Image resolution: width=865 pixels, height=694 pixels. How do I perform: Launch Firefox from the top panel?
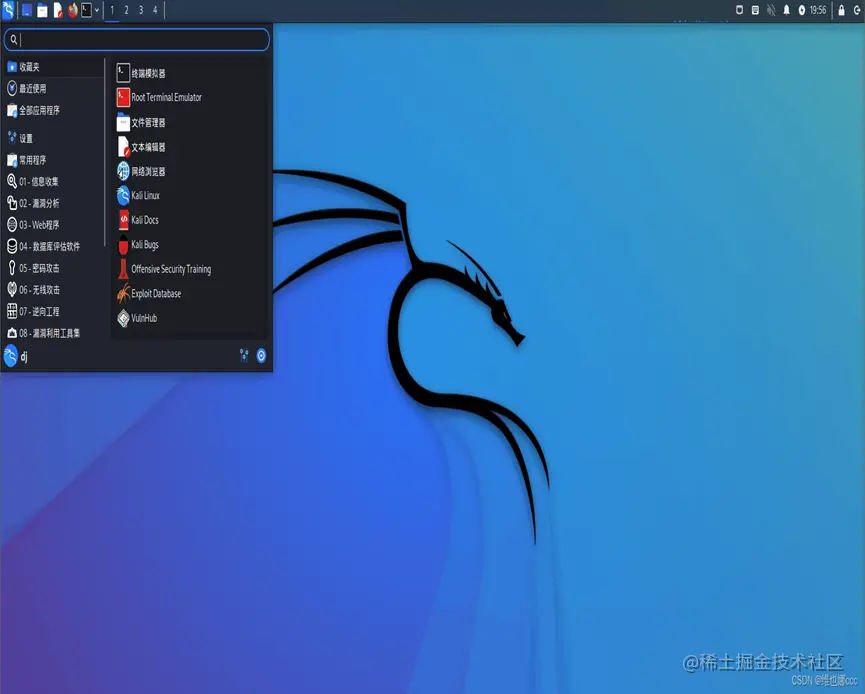(72, 10)
